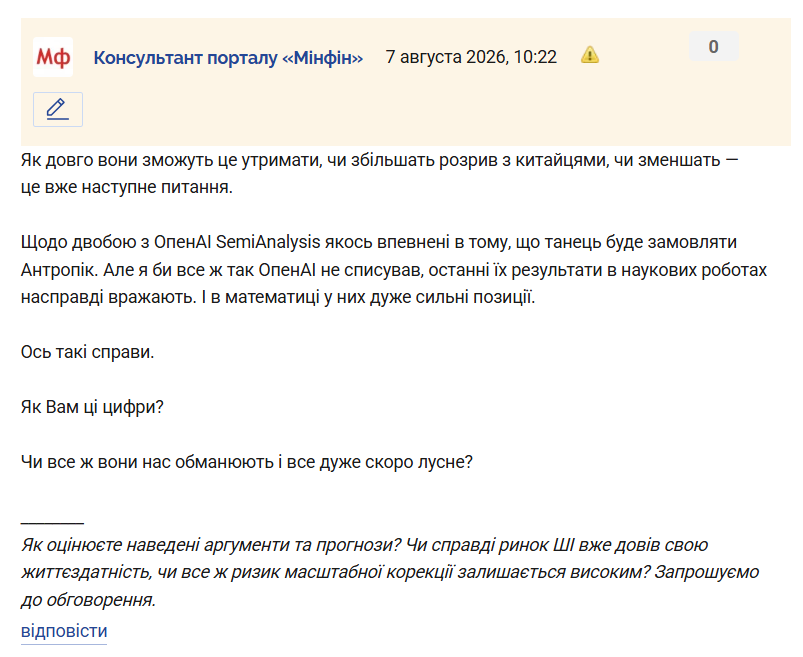Click the question Як Вам ці цифри?
This screenshot has width=803, height=657.
click(x=92, y=407)
